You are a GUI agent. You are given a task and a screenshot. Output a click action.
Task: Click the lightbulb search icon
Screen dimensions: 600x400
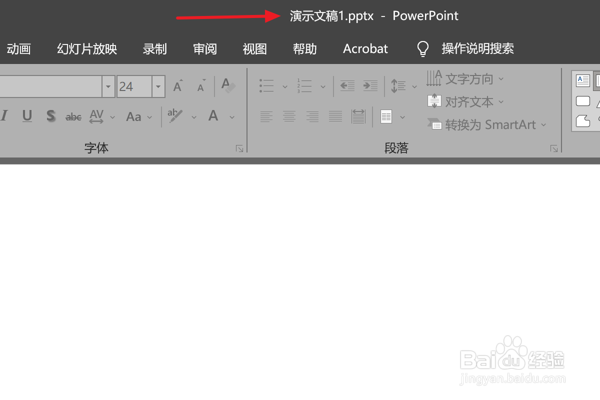(x=423, y=49)
